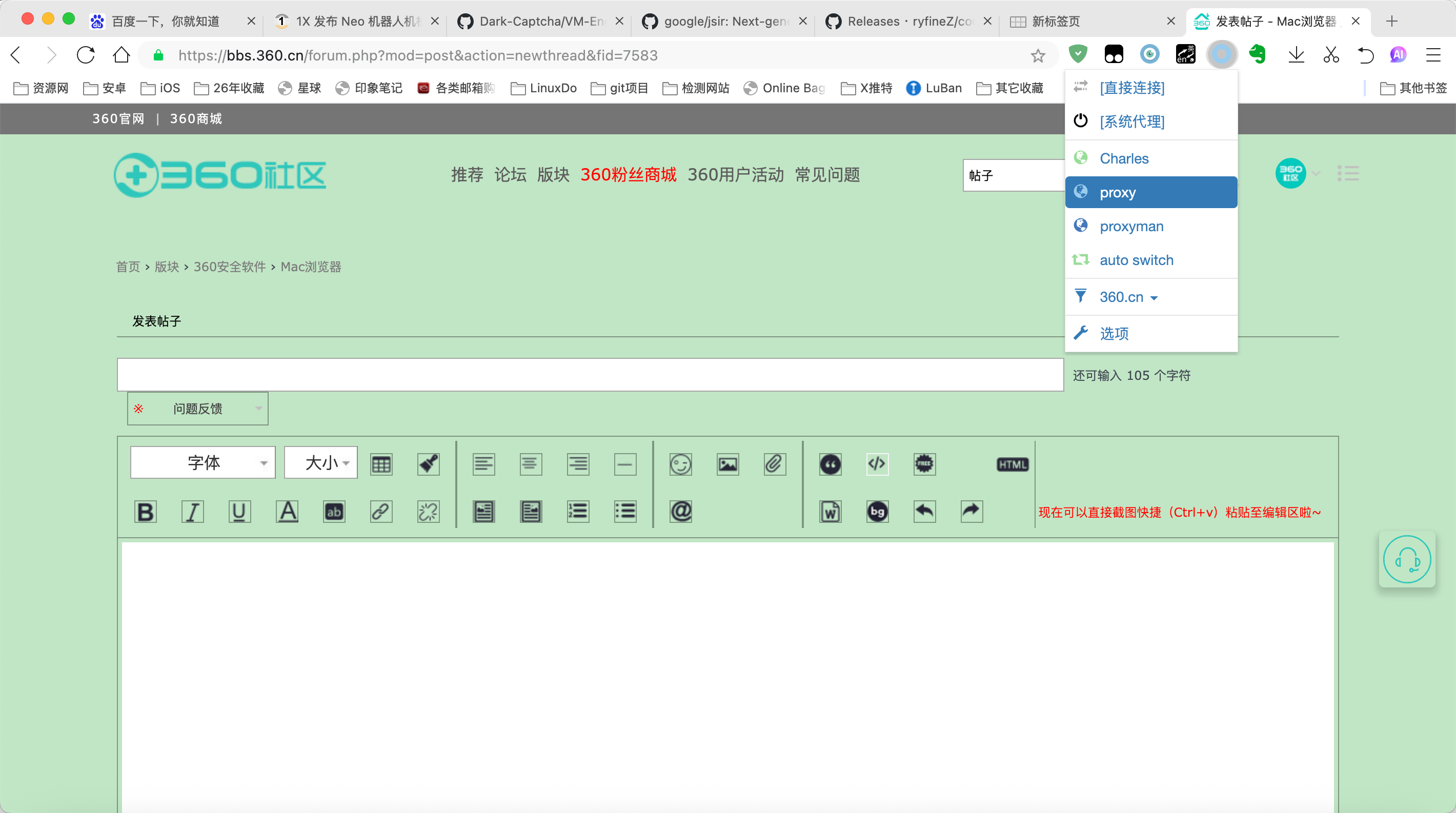Select auto switch profile
Screen dimensions: 1456x813
click(x=1151, y=260)
